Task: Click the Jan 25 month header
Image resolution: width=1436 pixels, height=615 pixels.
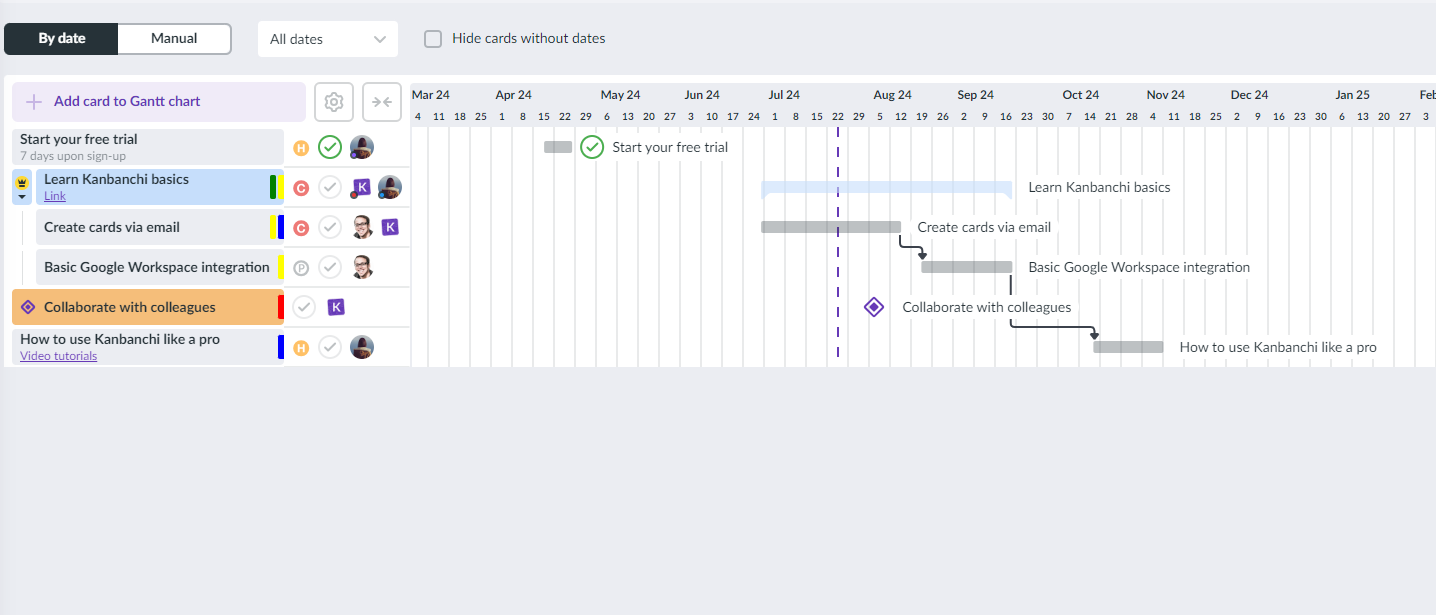Action: 1352,95
